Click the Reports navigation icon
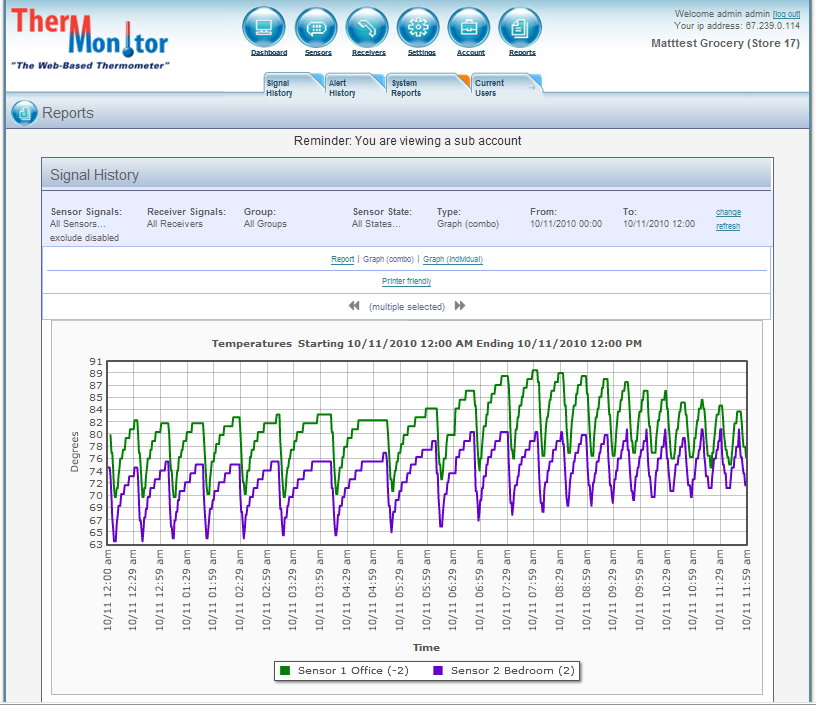 520,27
